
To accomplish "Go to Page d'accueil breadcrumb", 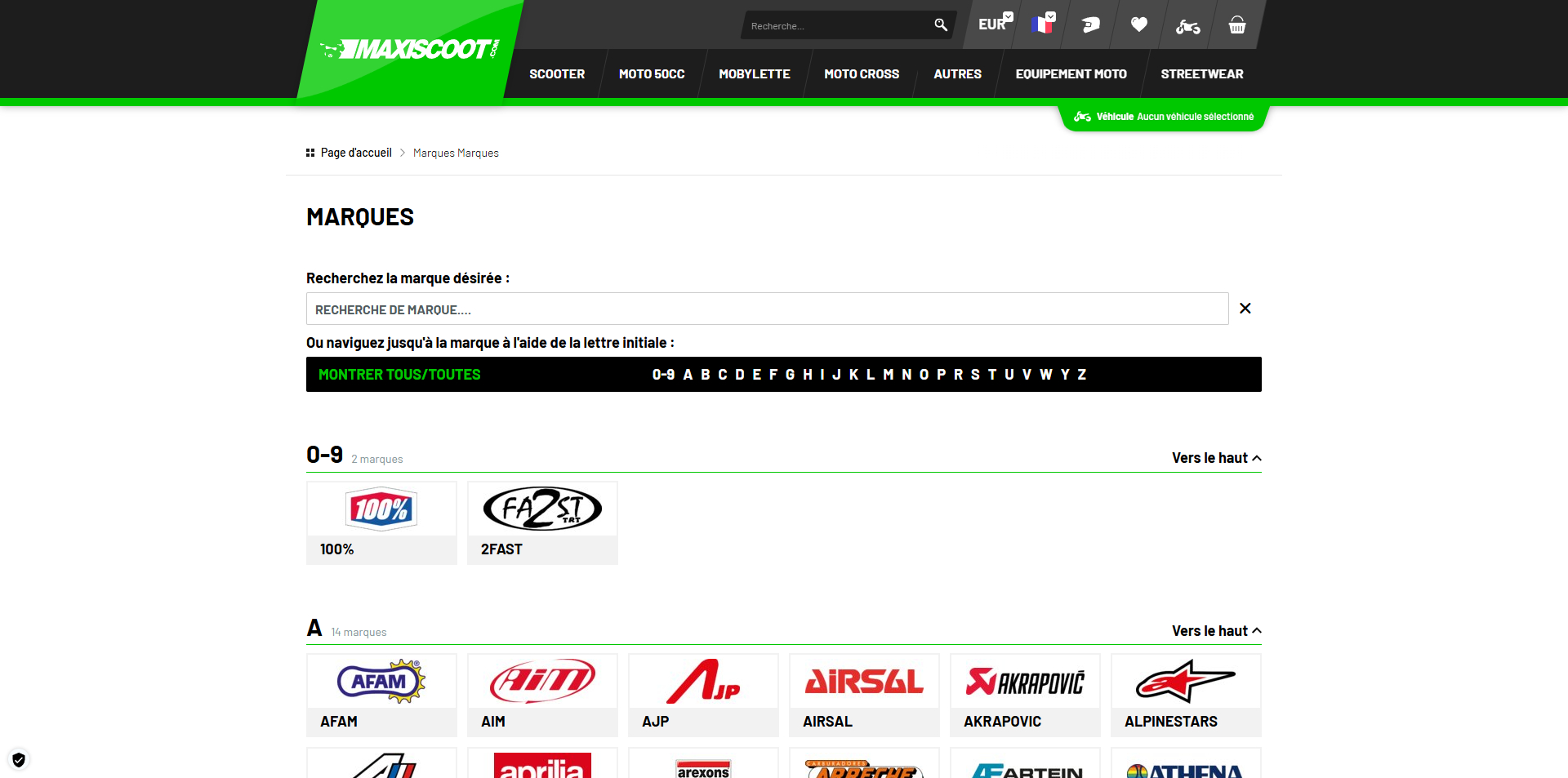I will click(x=356, y=153).
